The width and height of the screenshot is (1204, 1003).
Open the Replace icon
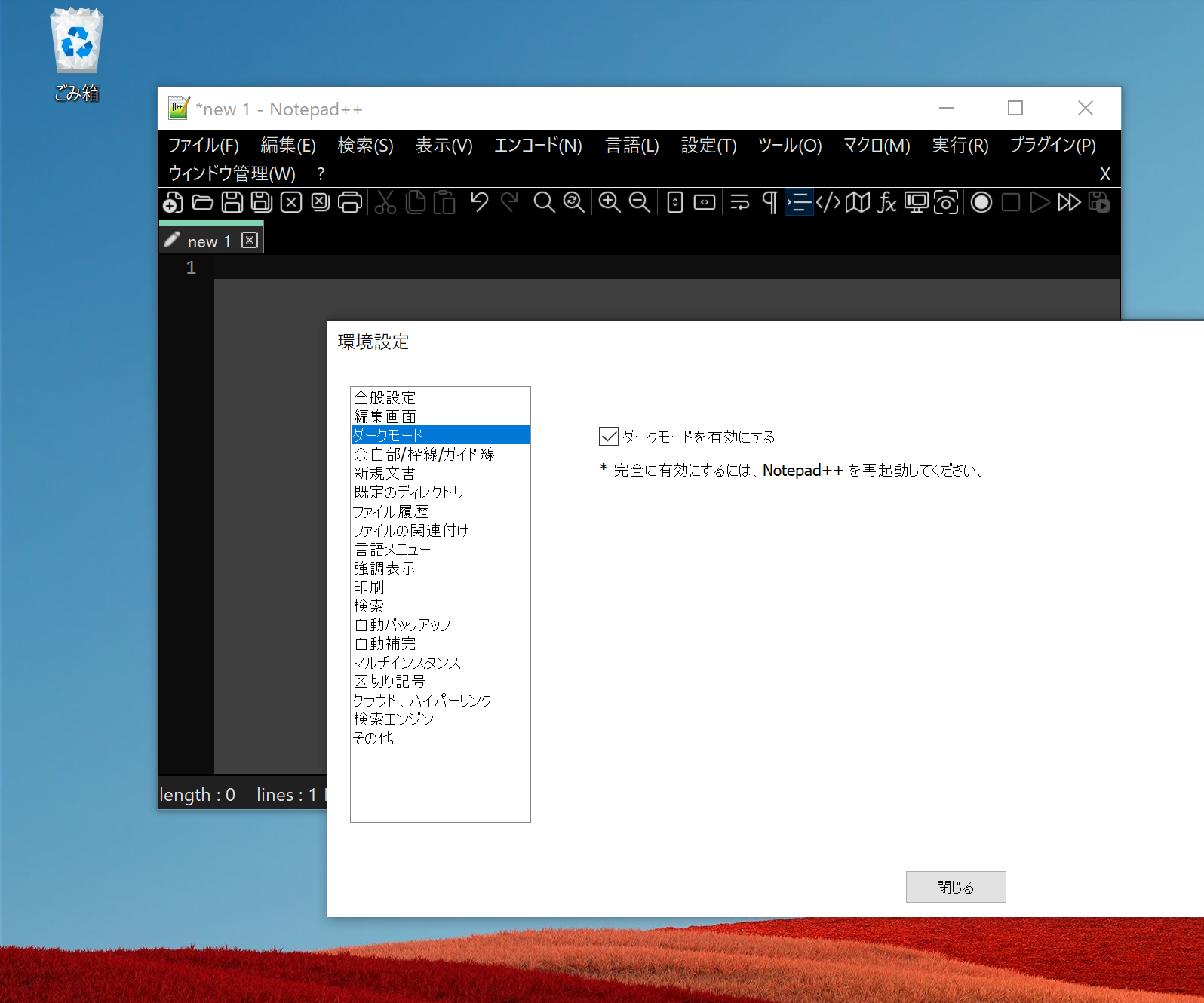[574, 202]
